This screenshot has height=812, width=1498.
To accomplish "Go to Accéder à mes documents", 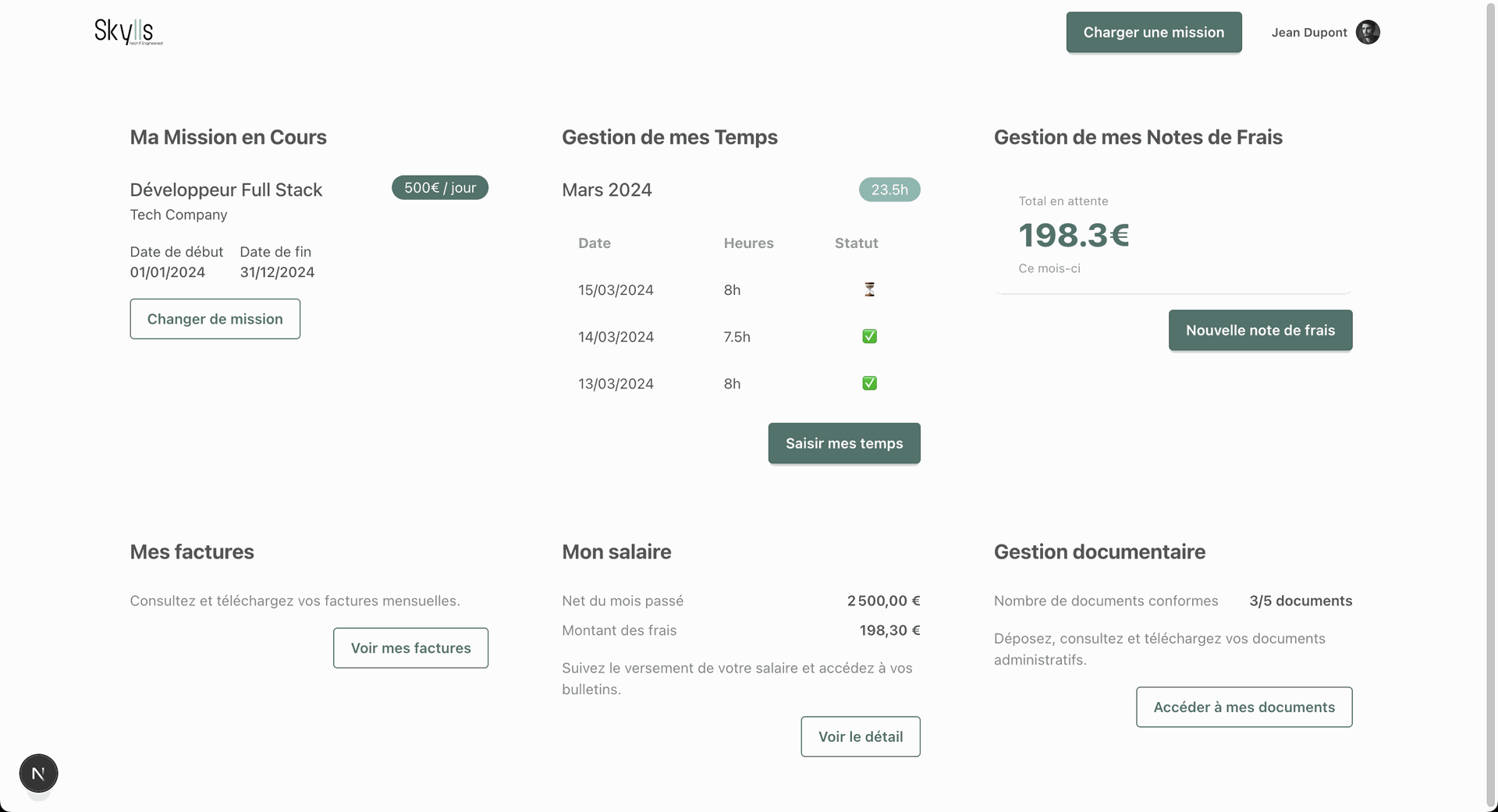I will (1244, 707).
